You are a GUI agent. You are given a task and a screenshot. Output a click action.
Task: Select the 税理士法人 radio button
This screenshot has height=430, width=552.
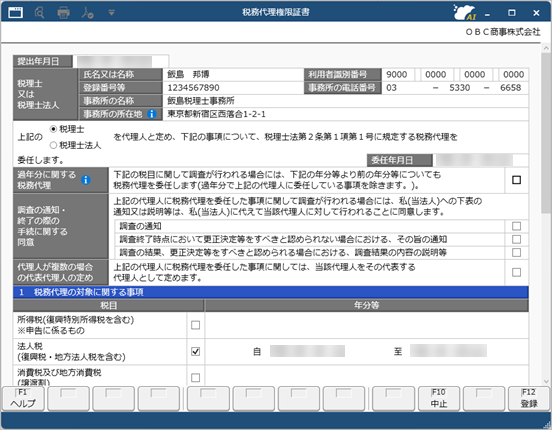[x=53, y=145]
